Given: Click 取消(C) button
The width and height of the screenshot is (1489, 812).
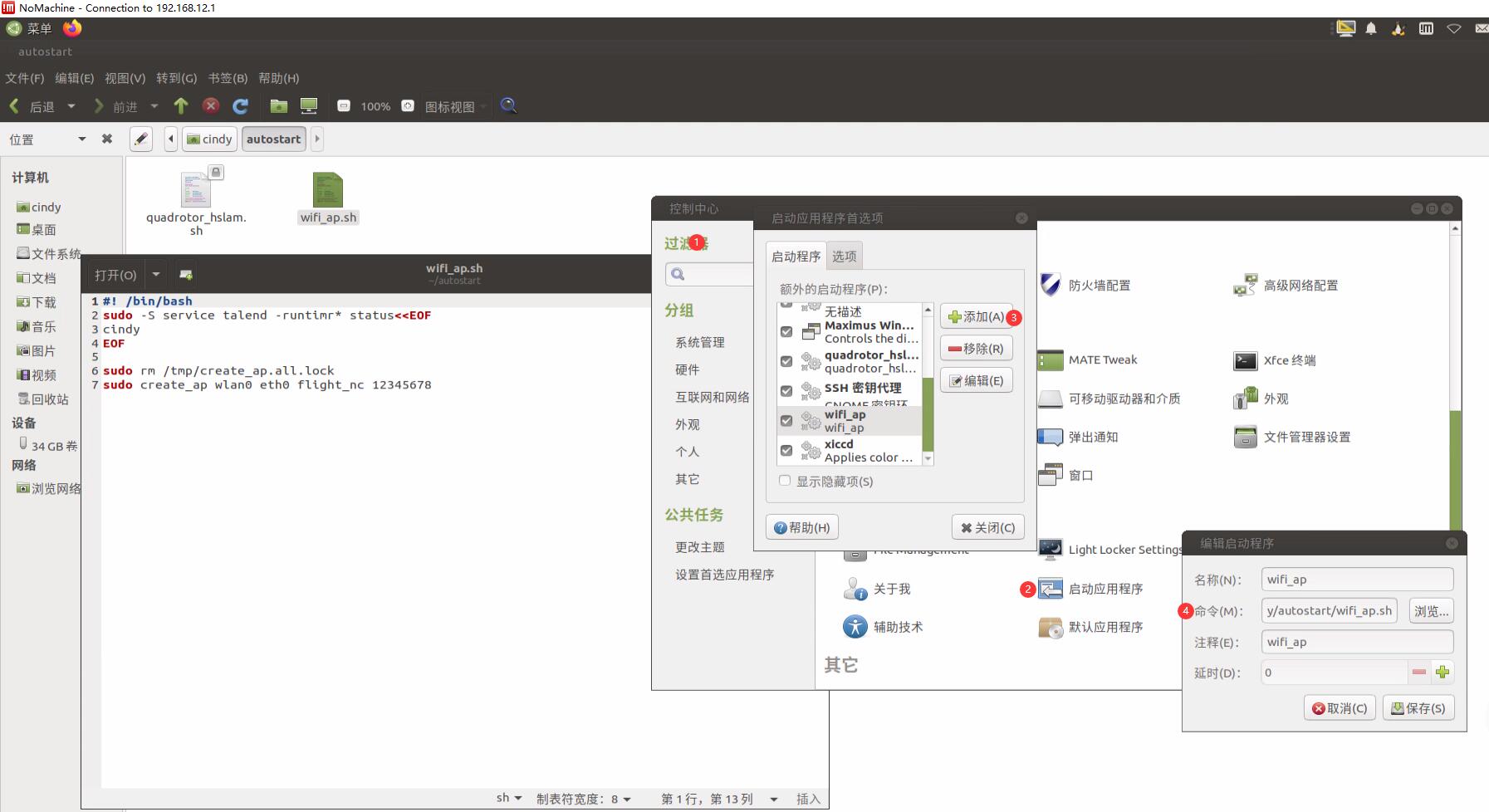Looking at the screenshot, I should click(x=1340, y=708).
